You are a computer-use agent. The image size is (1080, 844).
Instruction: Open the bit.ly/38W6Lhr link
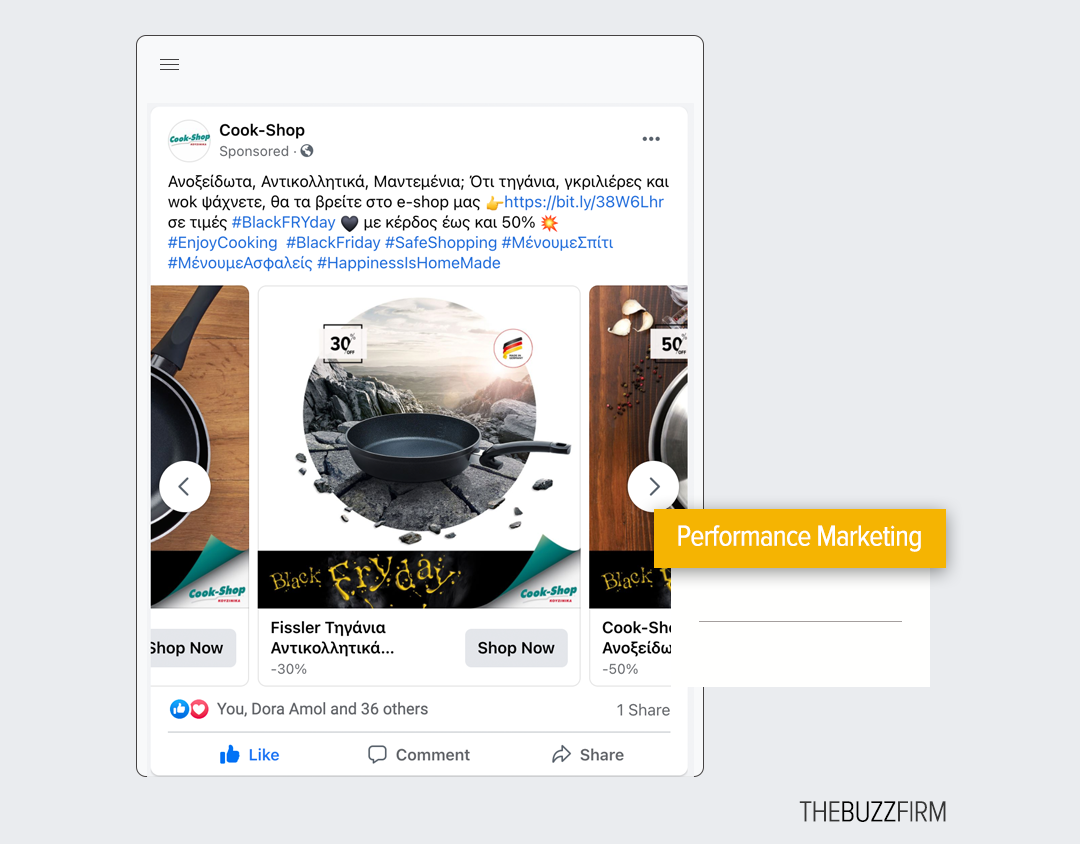[584, 202]
